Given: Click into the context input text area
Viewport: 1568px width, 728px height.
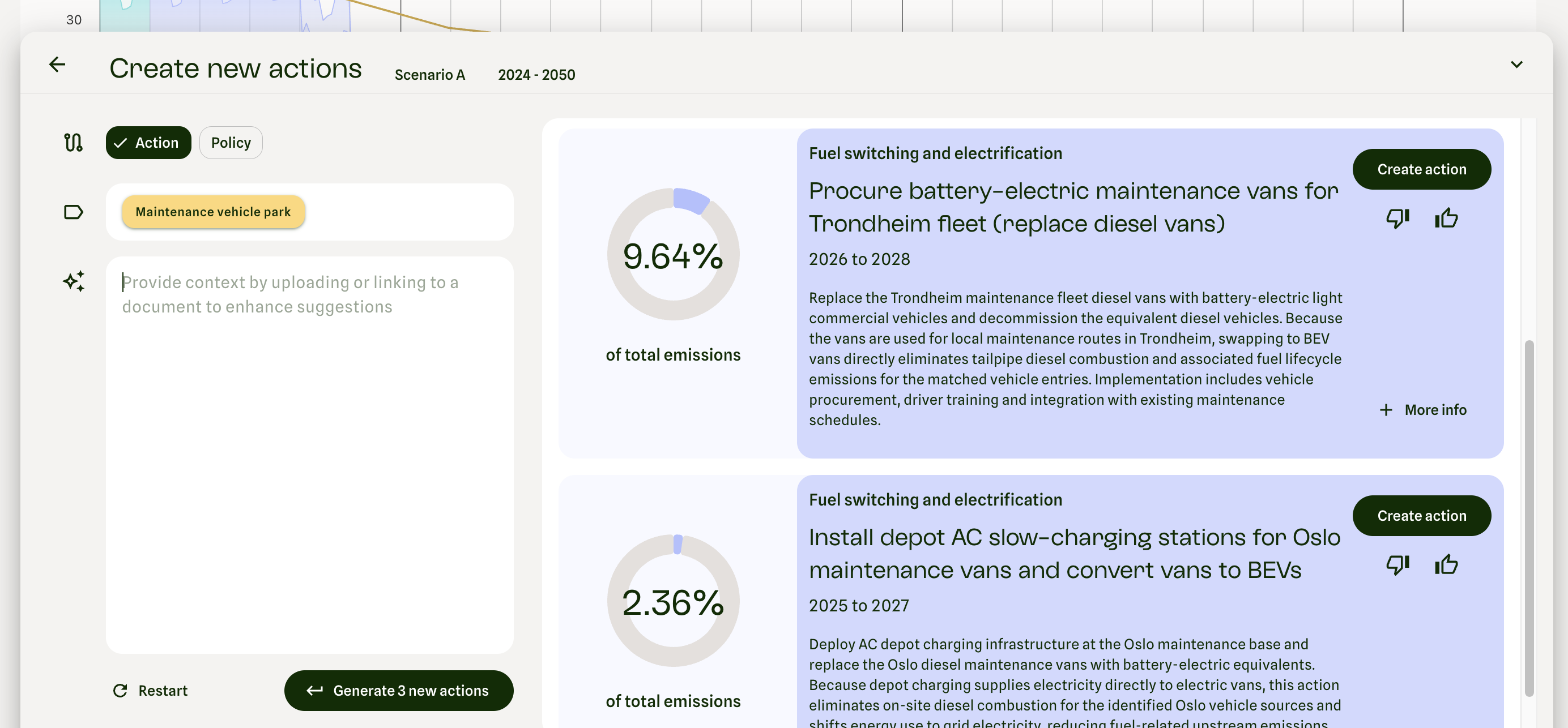Looking at the screenshot, I should [x=309, y=455].
